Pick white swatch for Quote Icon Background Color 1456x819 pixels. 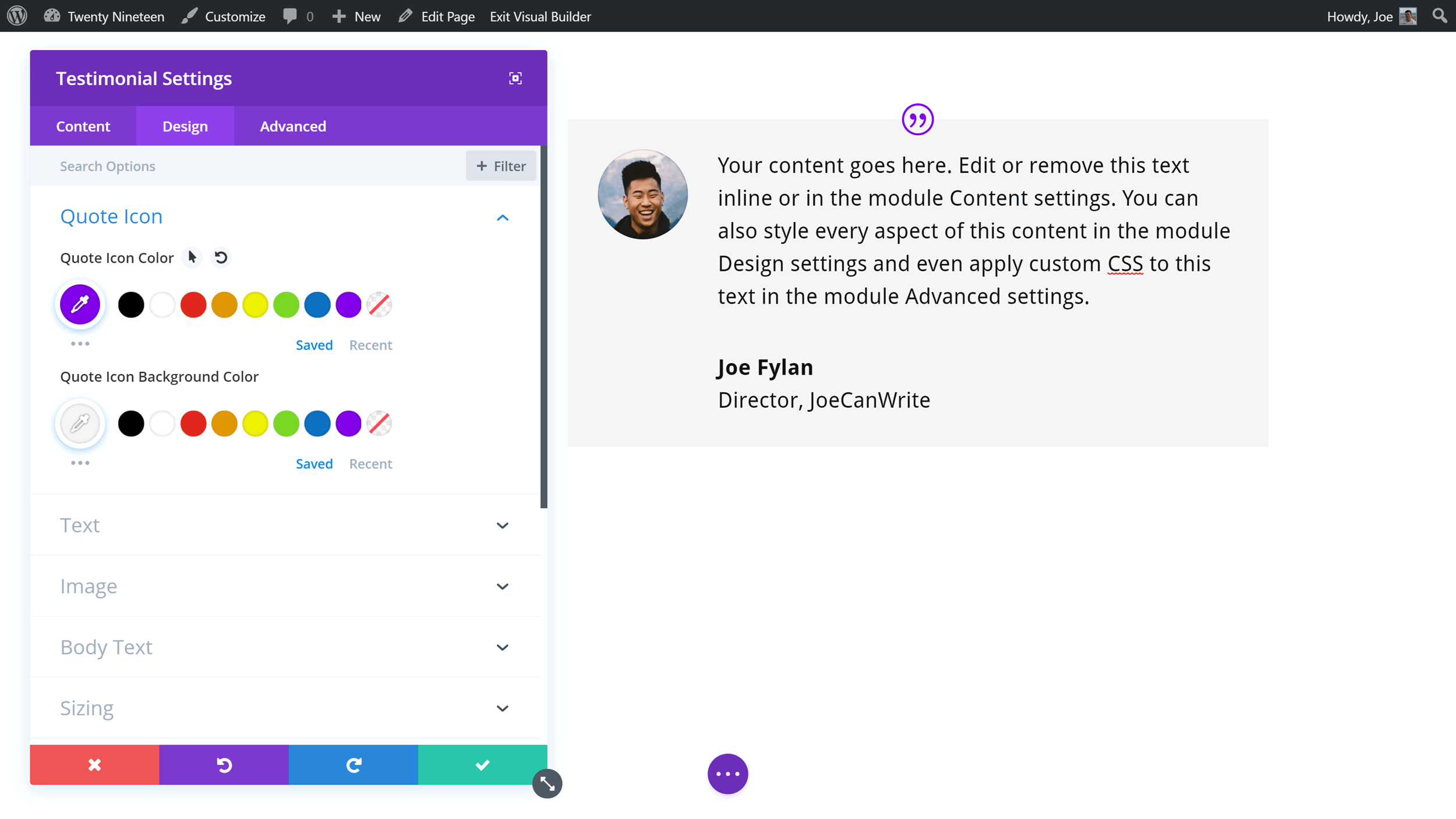click(162, 423)
